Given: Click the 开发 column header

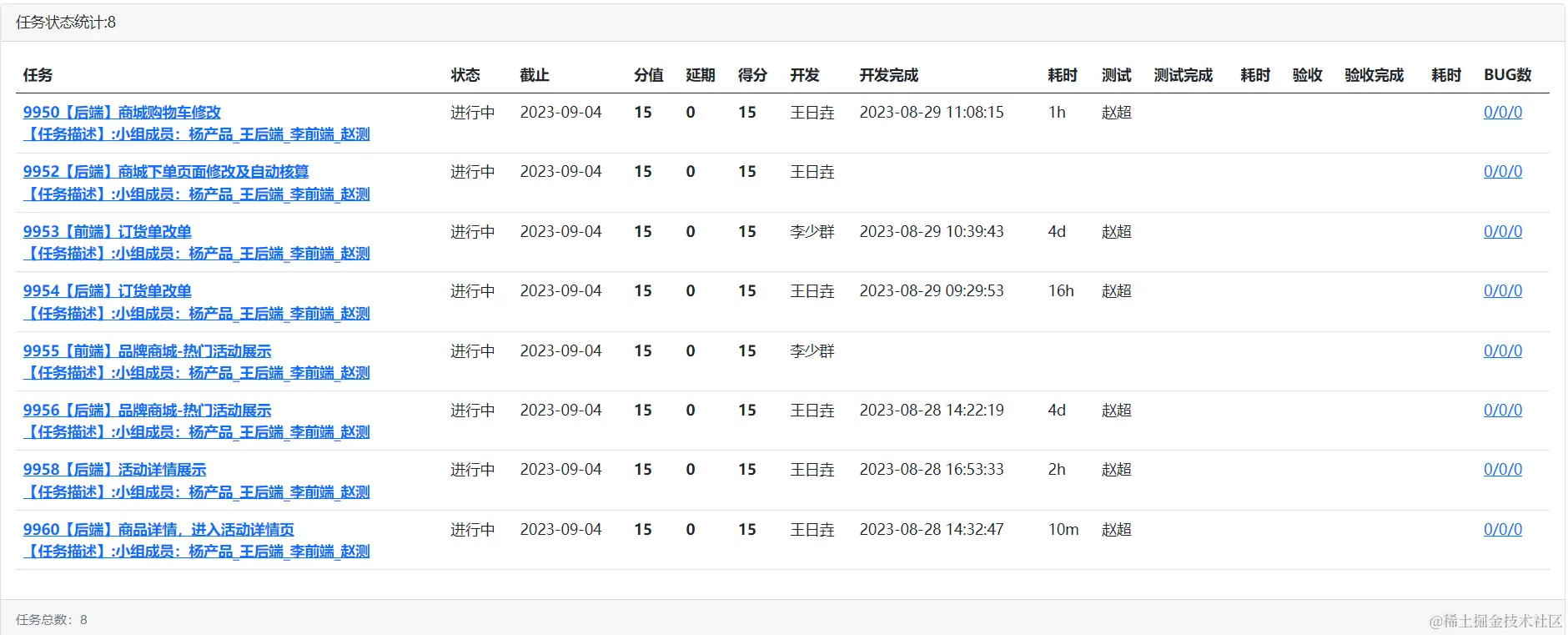Looking at the screenshot, I should (x=805, y=75).
